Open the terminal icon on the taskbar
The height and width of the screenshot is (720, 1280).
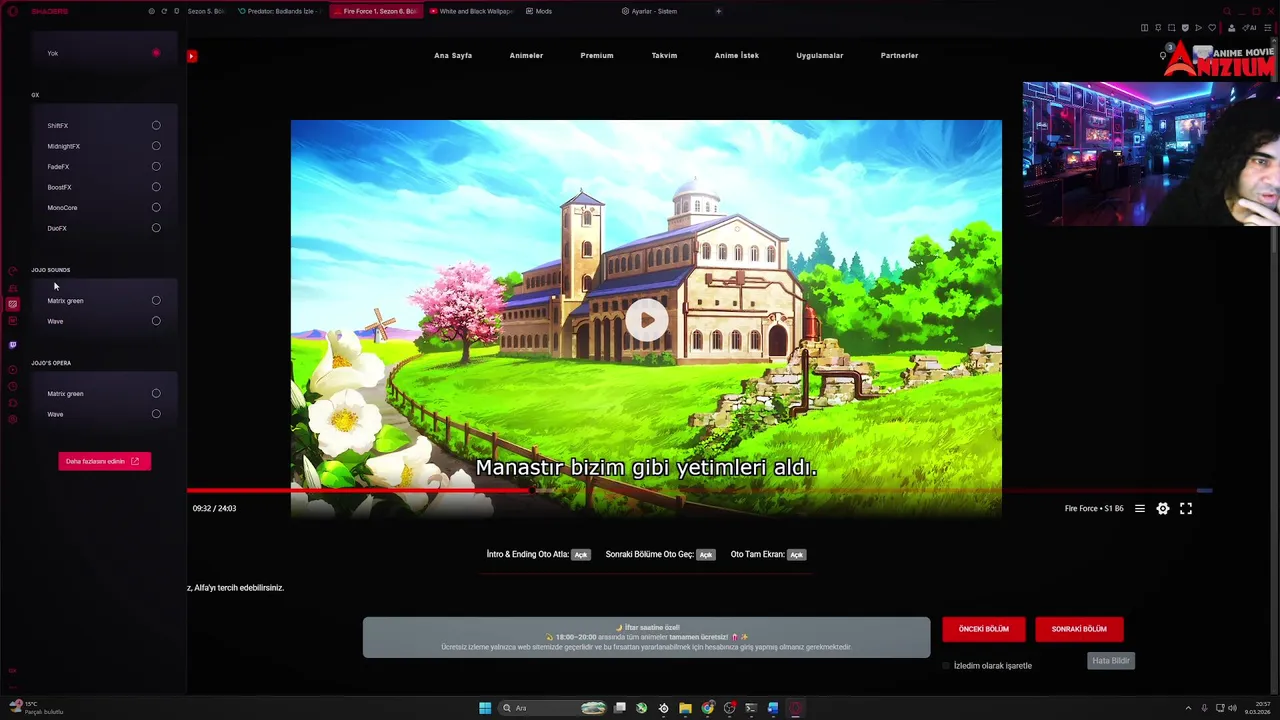point(751,708)
